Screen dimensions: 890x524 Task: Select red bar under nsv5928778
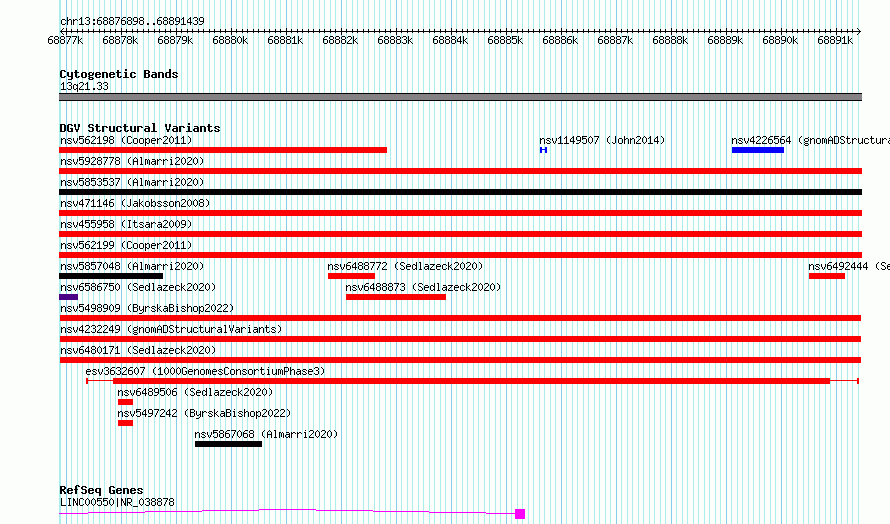click(460, 171)
